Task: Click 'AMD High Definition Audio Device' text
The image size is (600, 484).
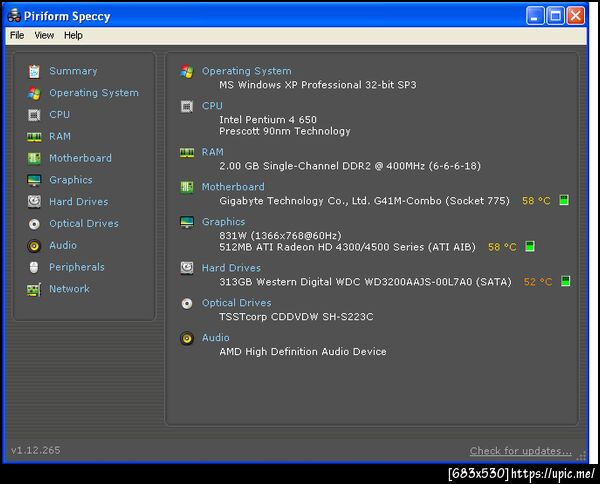Action: [303, 352]
